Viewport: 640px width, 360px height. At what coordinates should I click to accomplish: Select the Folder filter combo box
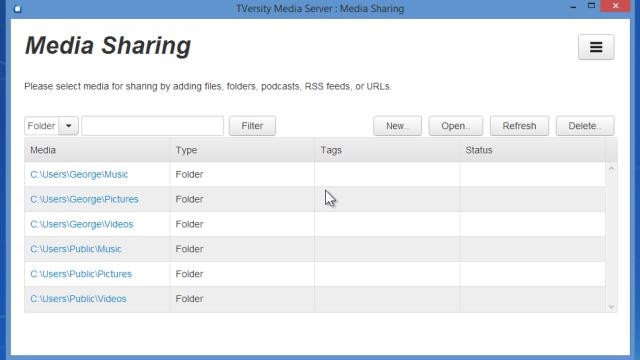[x=51, y=126]
